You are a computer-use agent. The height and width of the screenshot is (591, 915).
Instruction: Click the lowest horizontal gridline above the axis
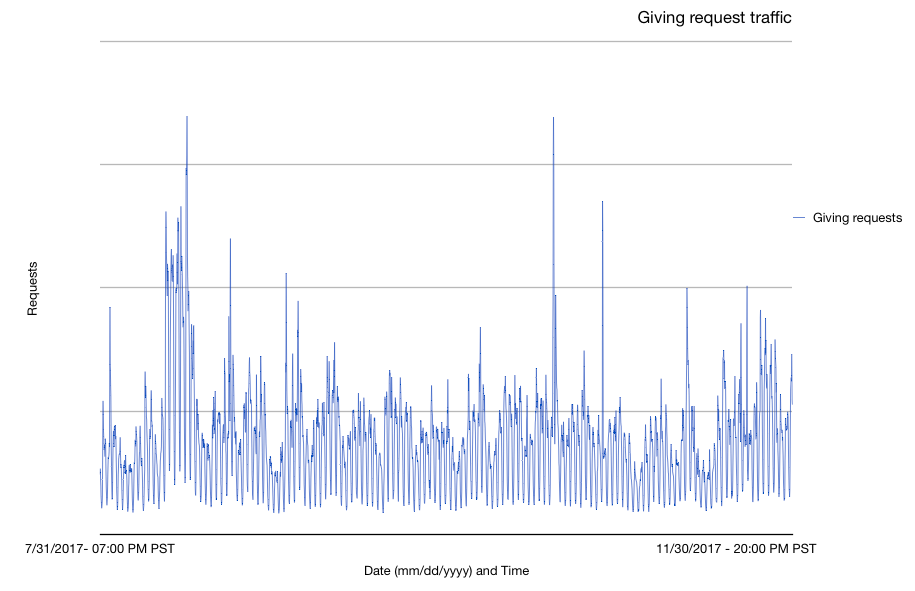pyautogui.click(x=446, y=411)
